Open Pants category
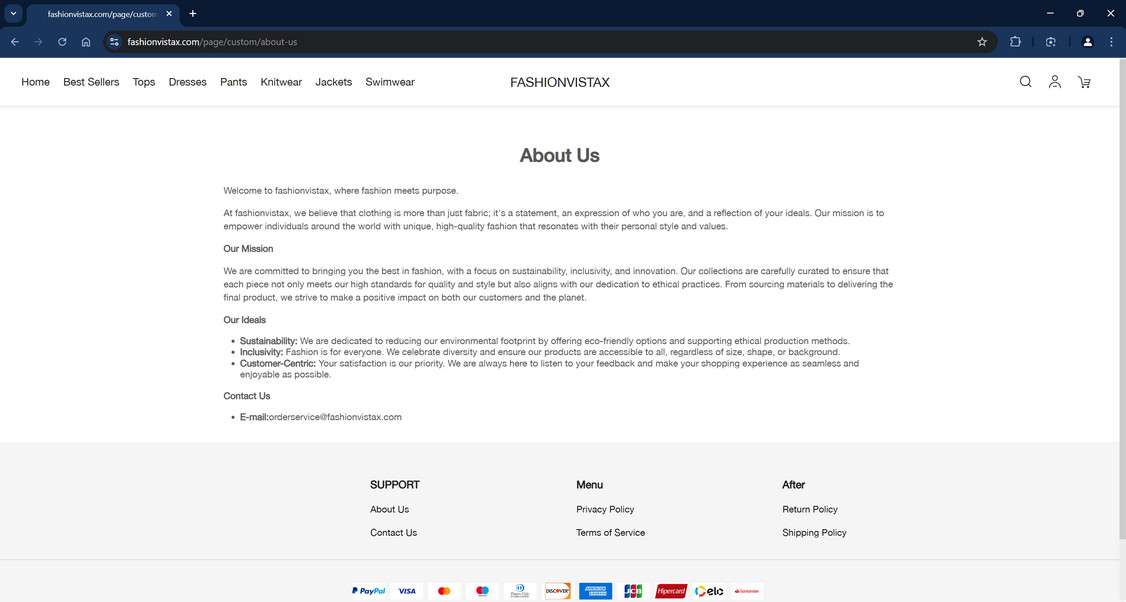Image resolution: width=1126 pixels, height=602 pixels. 233,82
